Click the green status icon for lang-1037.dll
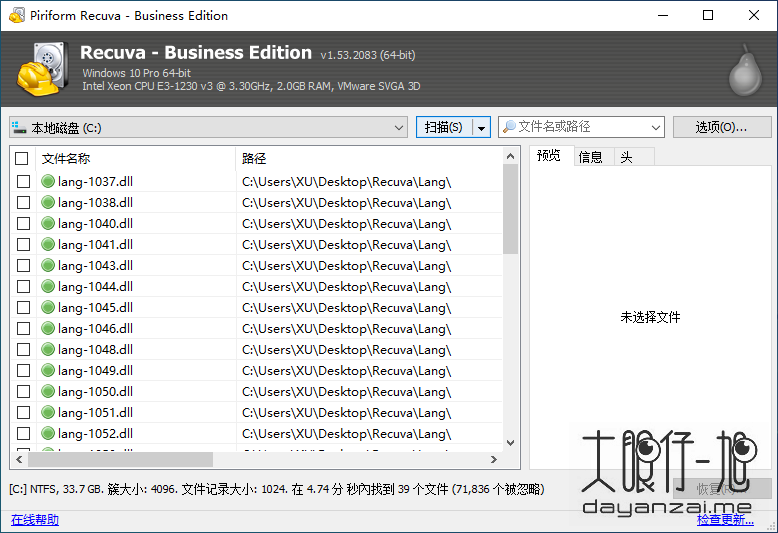The height and width of the screenshot is (533, 778). 48,182
